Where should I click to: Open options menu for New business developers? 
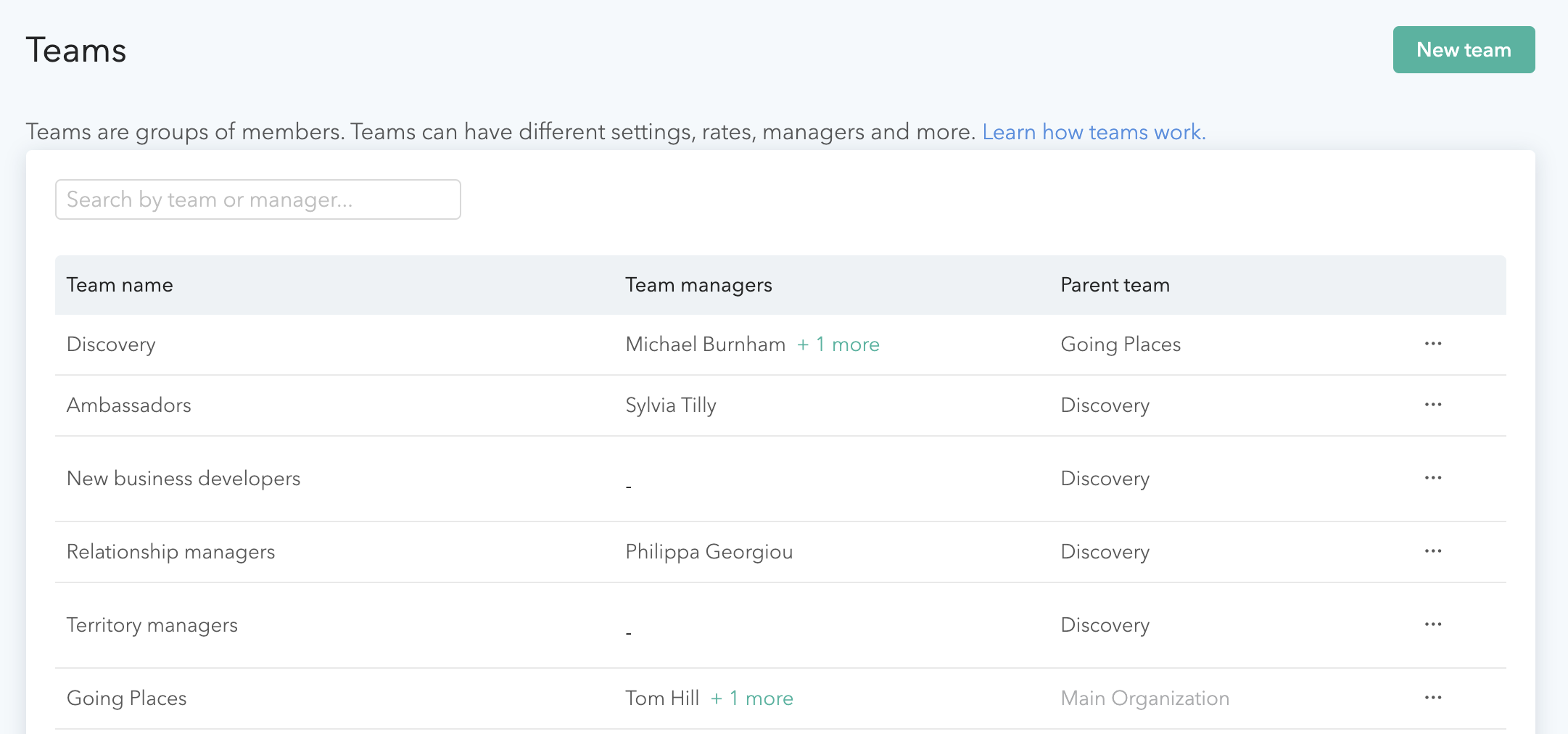tap(1432, 478)
